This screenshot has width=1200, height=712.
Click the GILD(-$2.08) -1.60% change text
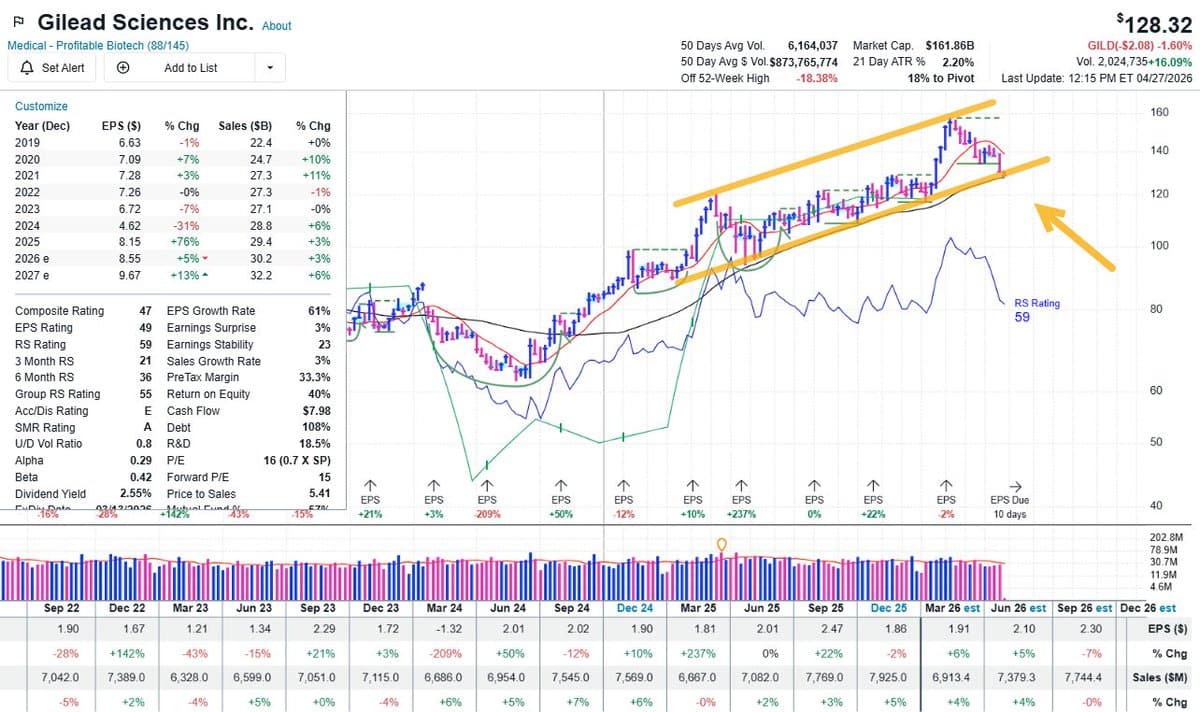[1140, 46]
